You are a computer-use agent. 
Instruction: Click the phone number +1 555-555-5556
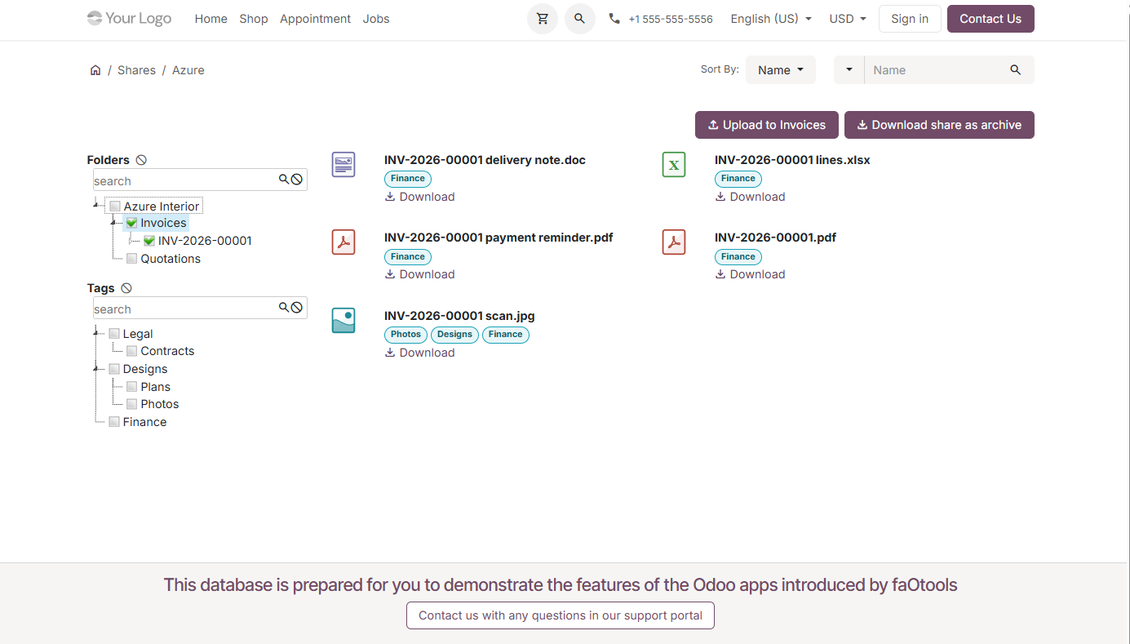click(x=670, y=19)
